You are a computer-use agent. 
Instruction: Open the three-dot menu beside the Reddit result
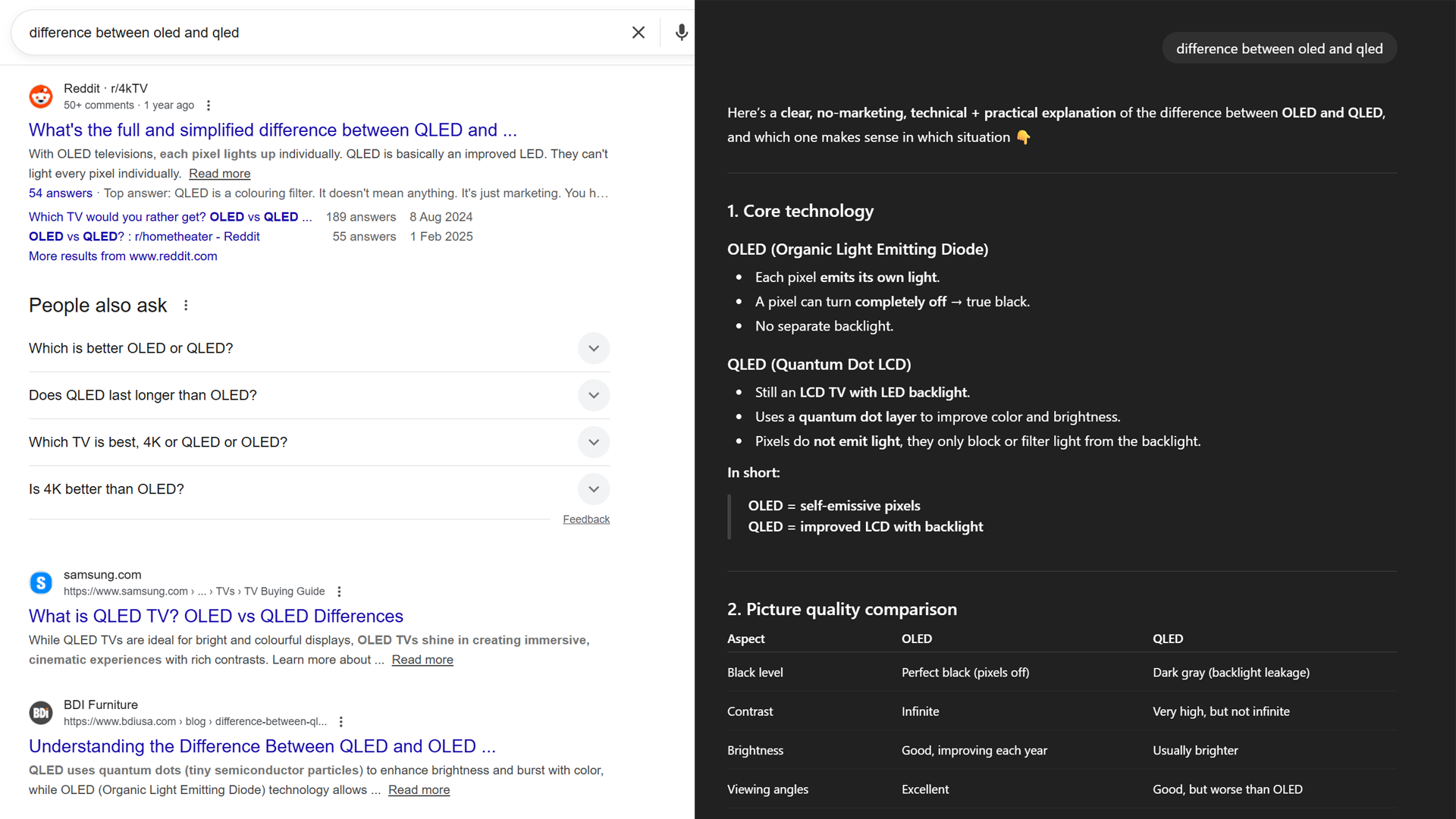click(209, 105)
